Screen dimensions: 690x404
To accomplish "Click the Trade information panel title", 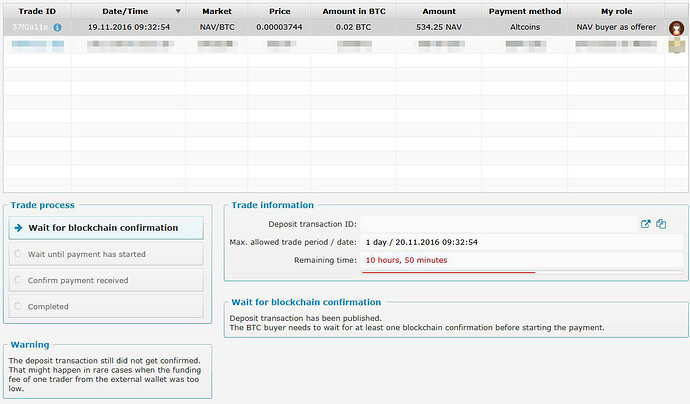I will click(272, 205).
